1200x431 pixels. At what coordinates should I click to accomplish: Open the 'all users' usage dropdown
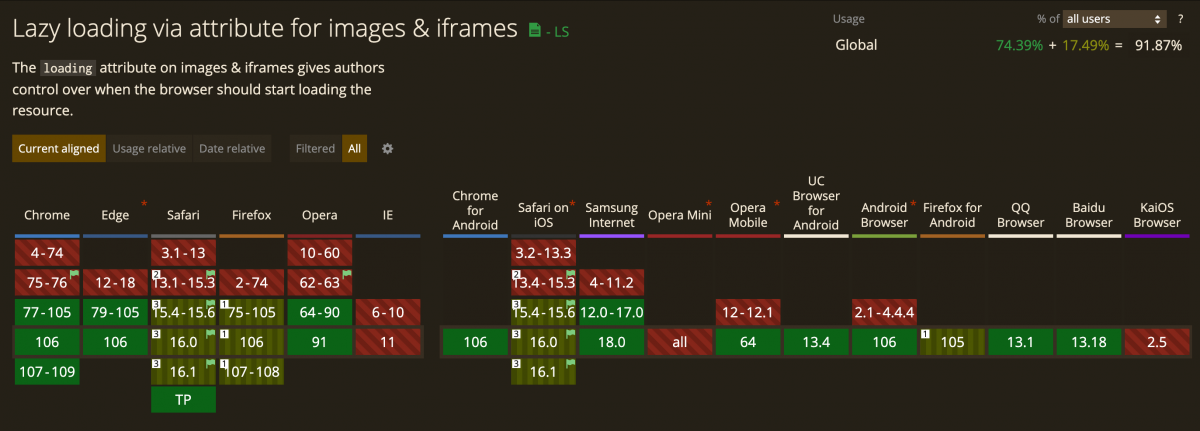[1115, 19]
